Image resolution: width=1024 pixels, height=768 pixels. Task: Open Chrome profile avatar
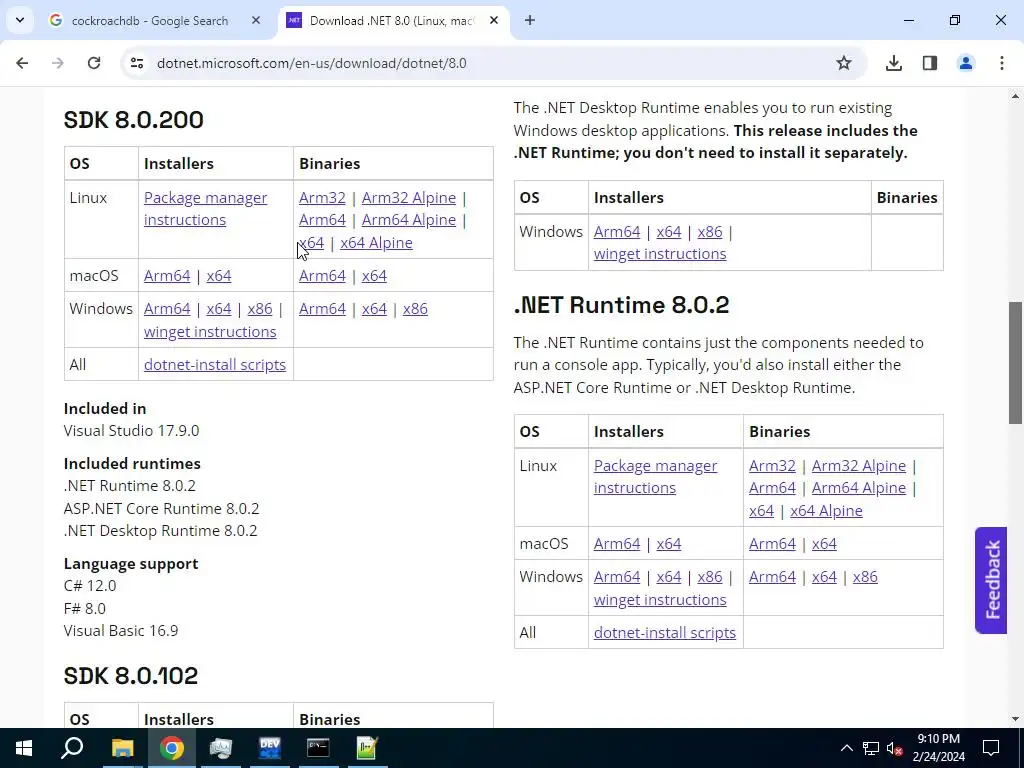(966, 63)
